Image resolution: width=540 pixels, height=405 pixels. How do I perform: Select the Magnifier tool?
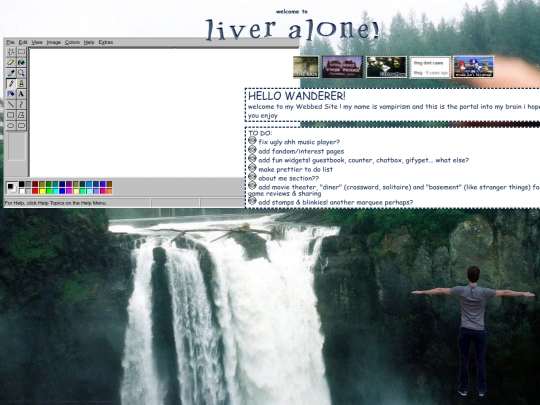[21, 73]
